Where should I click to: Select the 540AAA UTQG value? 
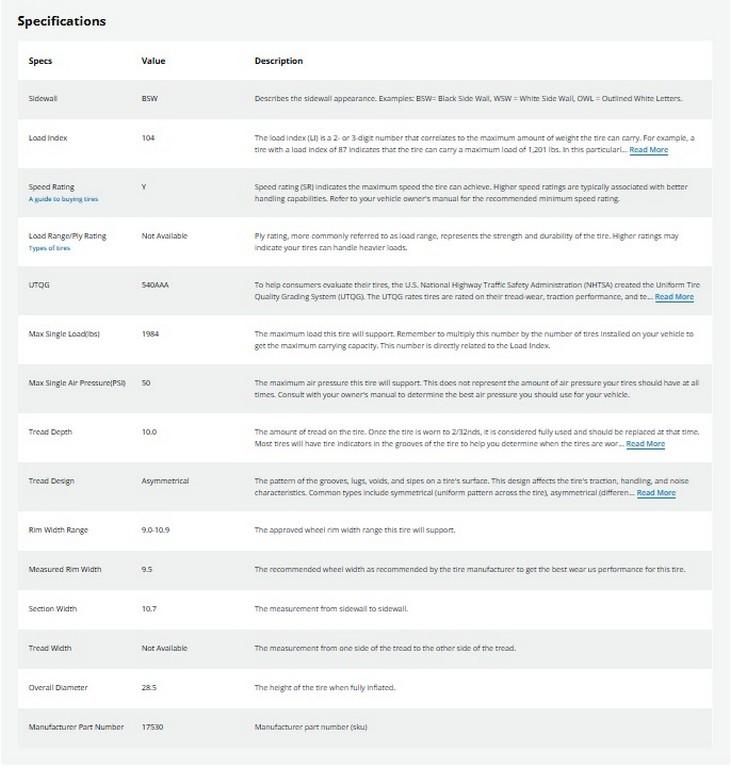click(x=157, y=285)
